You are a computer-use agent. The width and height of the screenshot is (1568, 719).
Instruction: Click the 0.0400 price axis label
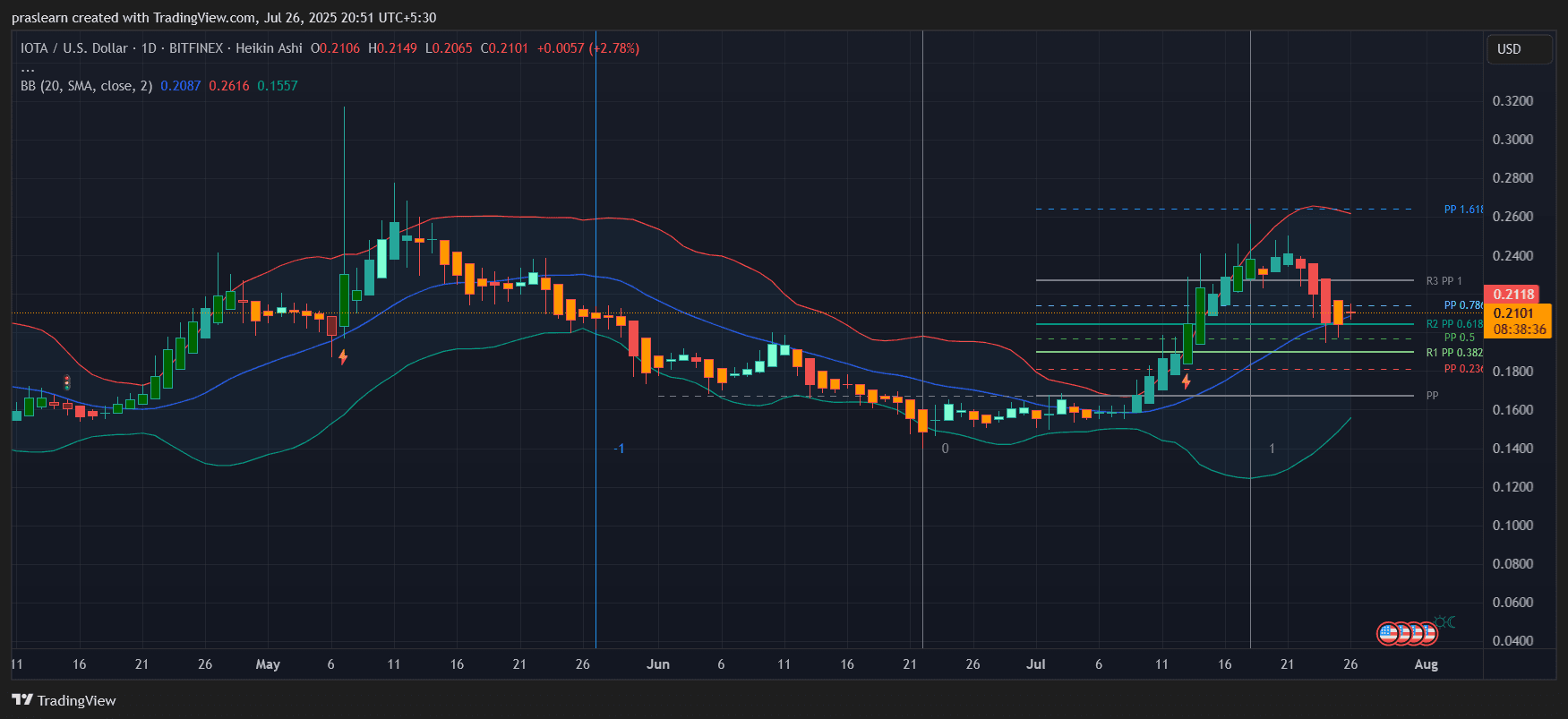click(1512, 641)
